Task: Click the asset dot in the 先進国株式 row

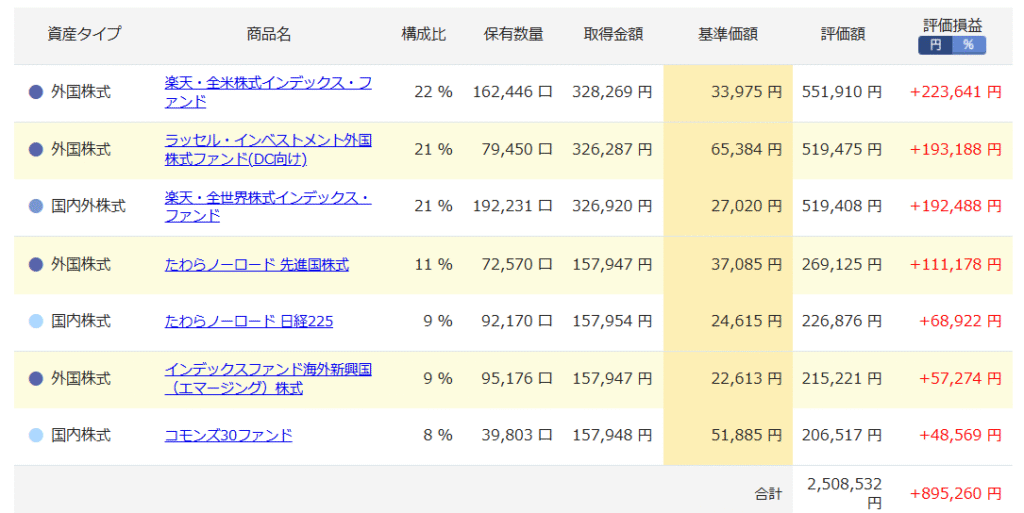Action: coord(36,264)
